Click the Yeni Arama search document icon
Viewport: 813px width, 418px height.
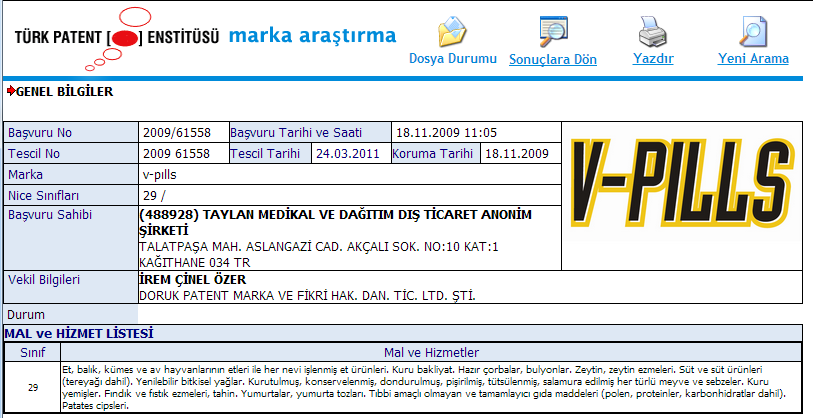click(x=753, y=31)
